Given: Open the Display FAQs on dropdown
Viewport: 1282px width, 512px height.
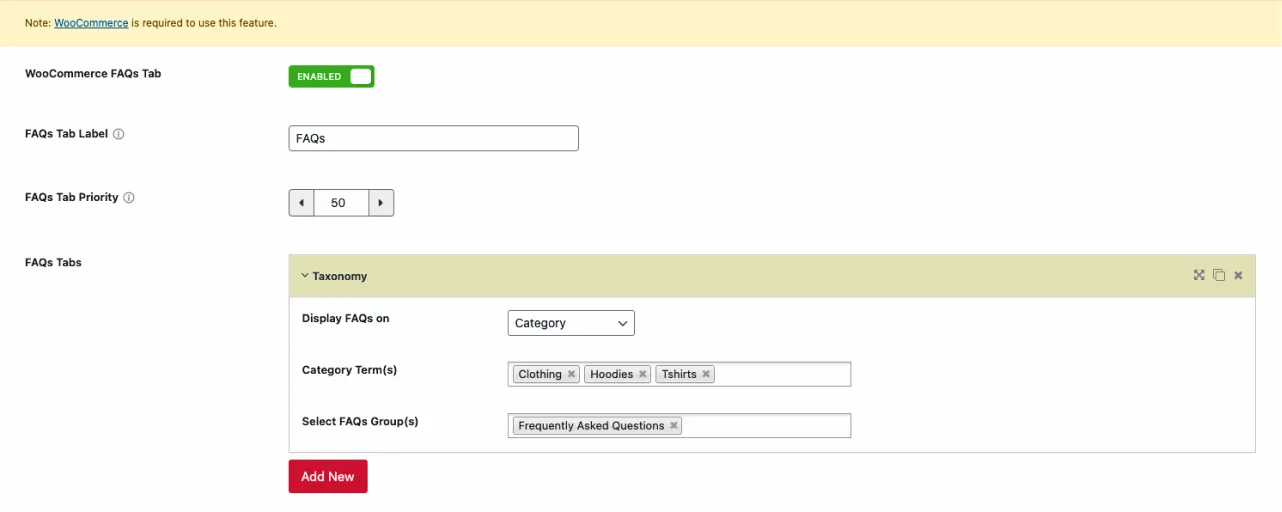Looking at the screenshot, I should coord(571,323).
